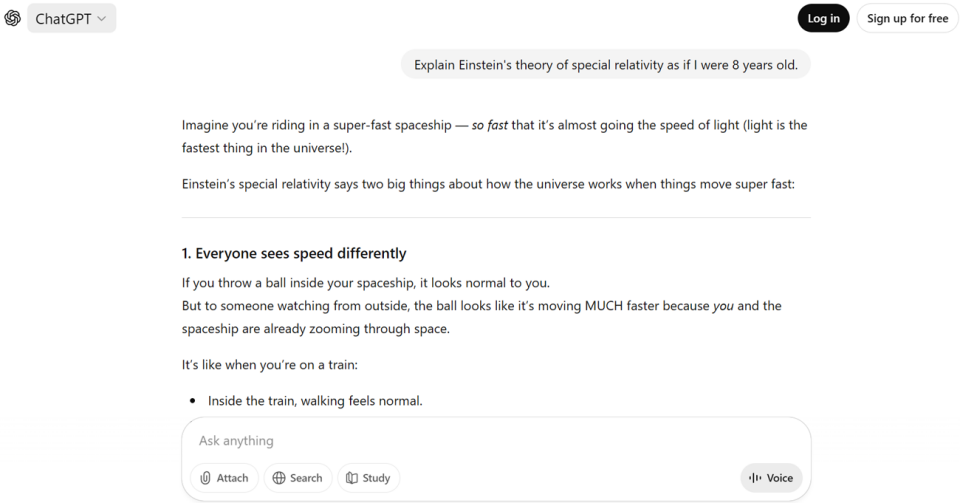The image size is (960, 503).
Task: Enable web Search with the globe icon
Action: 297,478
